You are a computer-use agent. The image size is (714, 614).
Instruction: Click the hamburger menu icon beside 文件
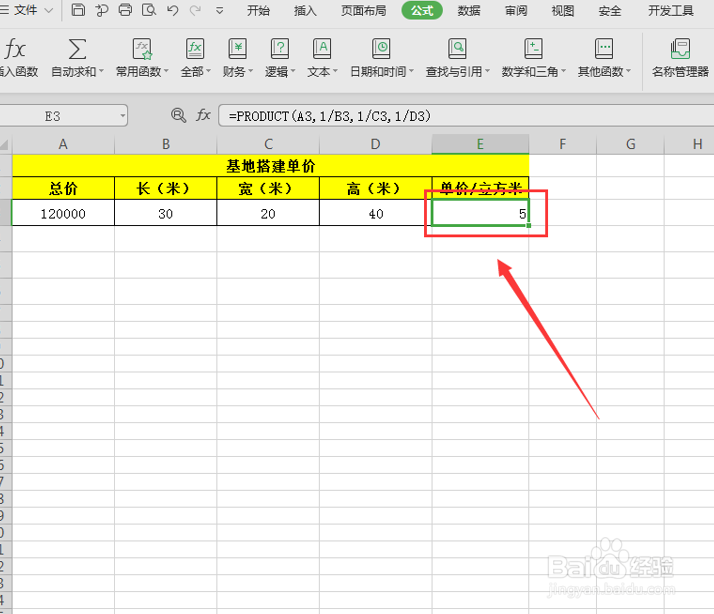(x=5, y=10)
